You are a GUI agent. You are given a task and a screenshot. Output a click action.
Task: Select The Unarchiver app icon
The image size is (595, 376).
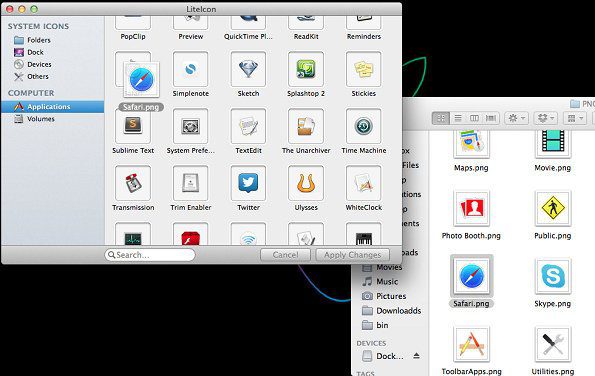[306, 126]
